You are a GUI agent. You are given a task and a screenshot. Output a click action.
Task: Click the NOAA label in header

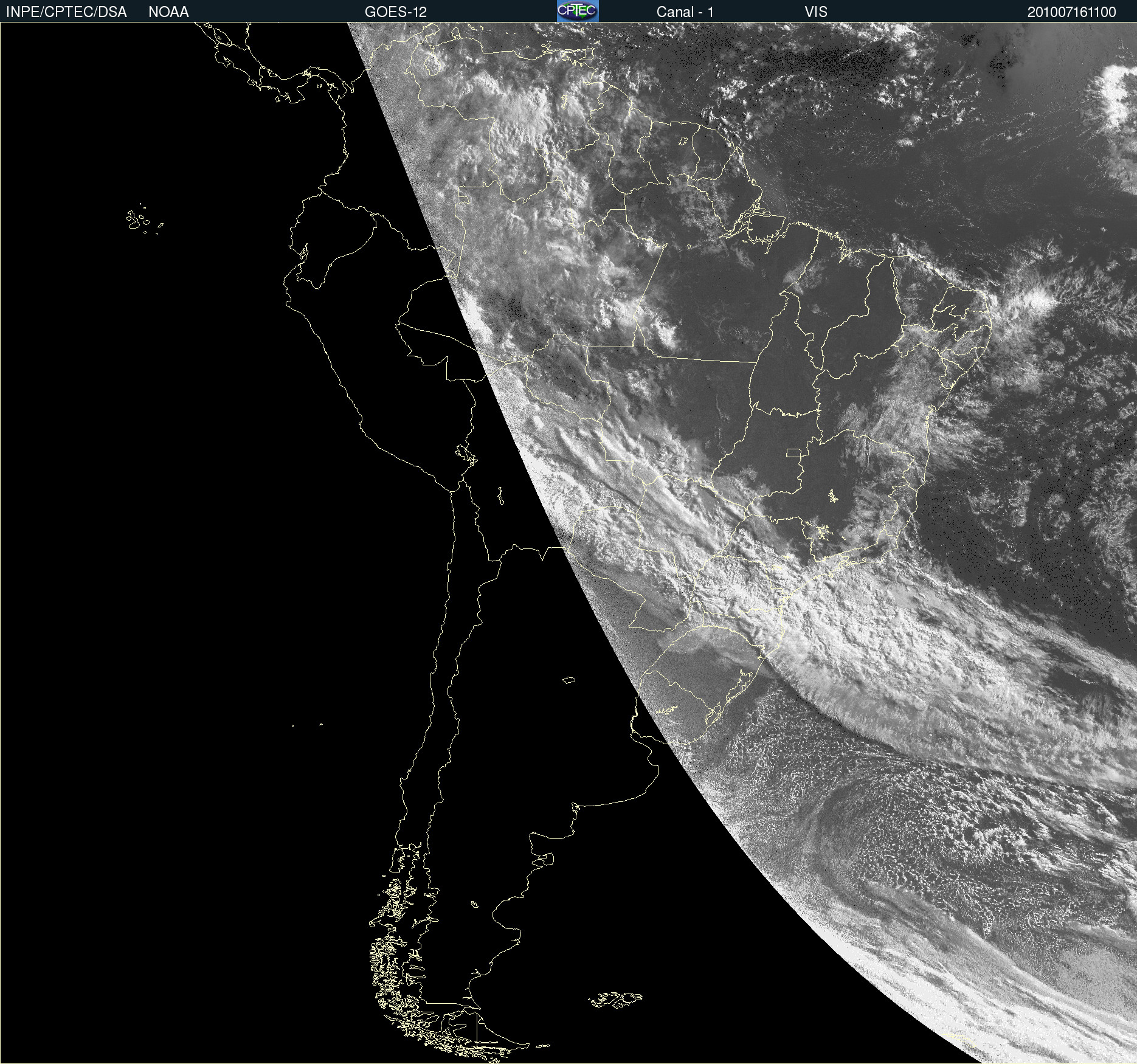pos(168,12)
